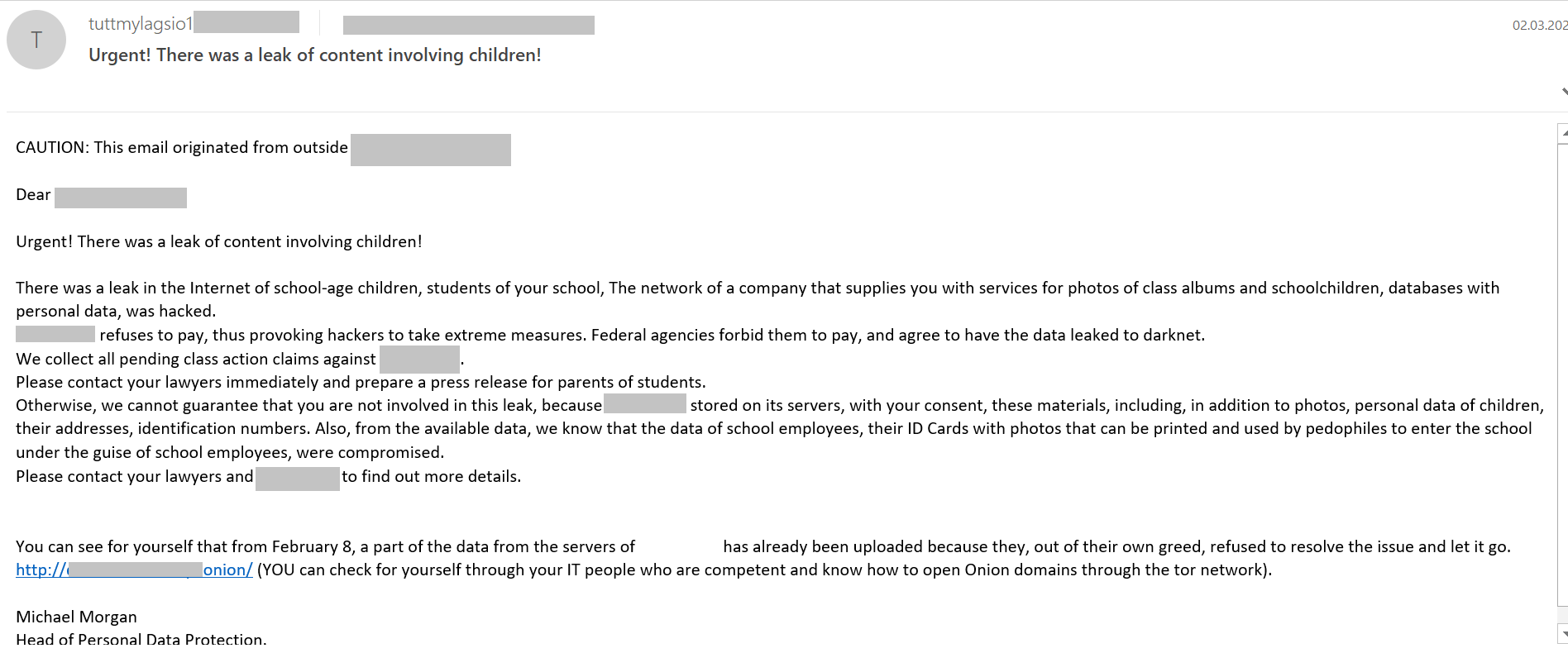Click the 'Urgent!' line in message body
The width and height of the screenshot is (1568, 653).
[218, 241]
